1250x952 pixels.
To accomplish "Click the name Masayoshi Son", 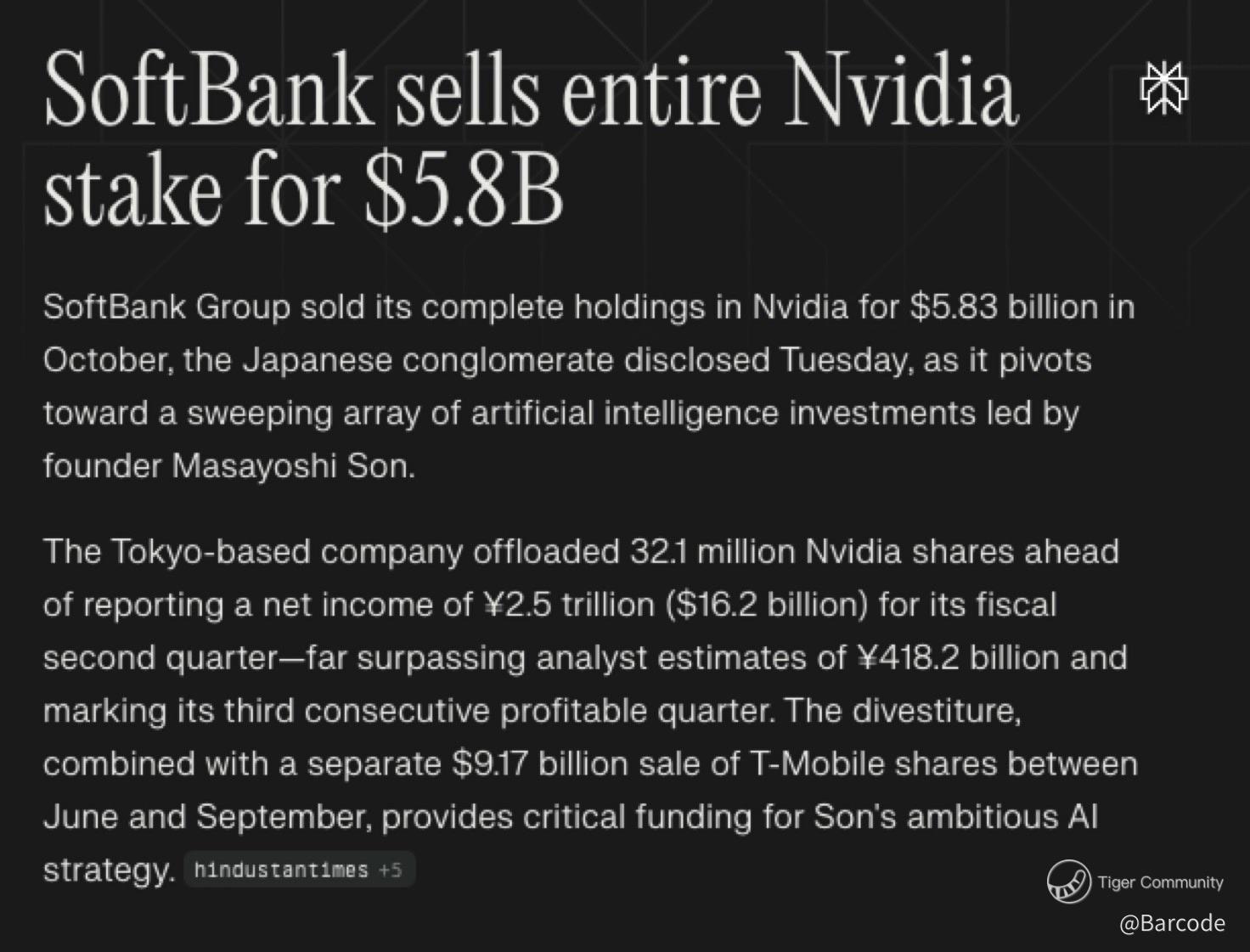I will tap(293, 466).
